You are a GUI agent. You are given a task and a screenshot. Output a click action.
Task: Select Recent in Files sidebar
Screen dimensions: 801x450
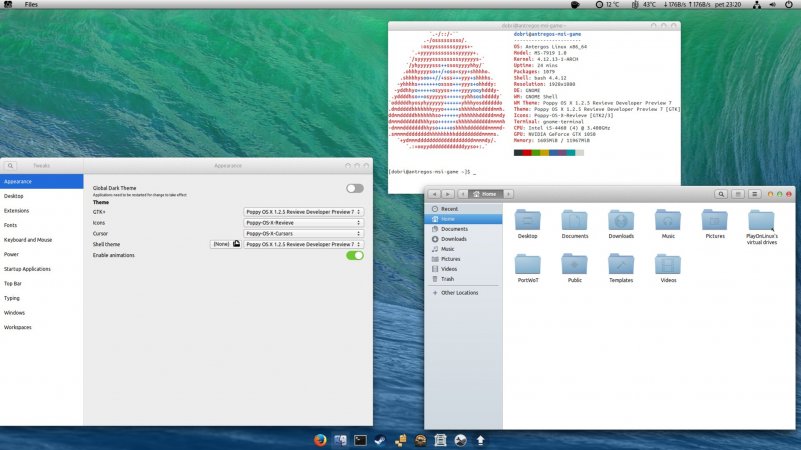click(463, 209)
